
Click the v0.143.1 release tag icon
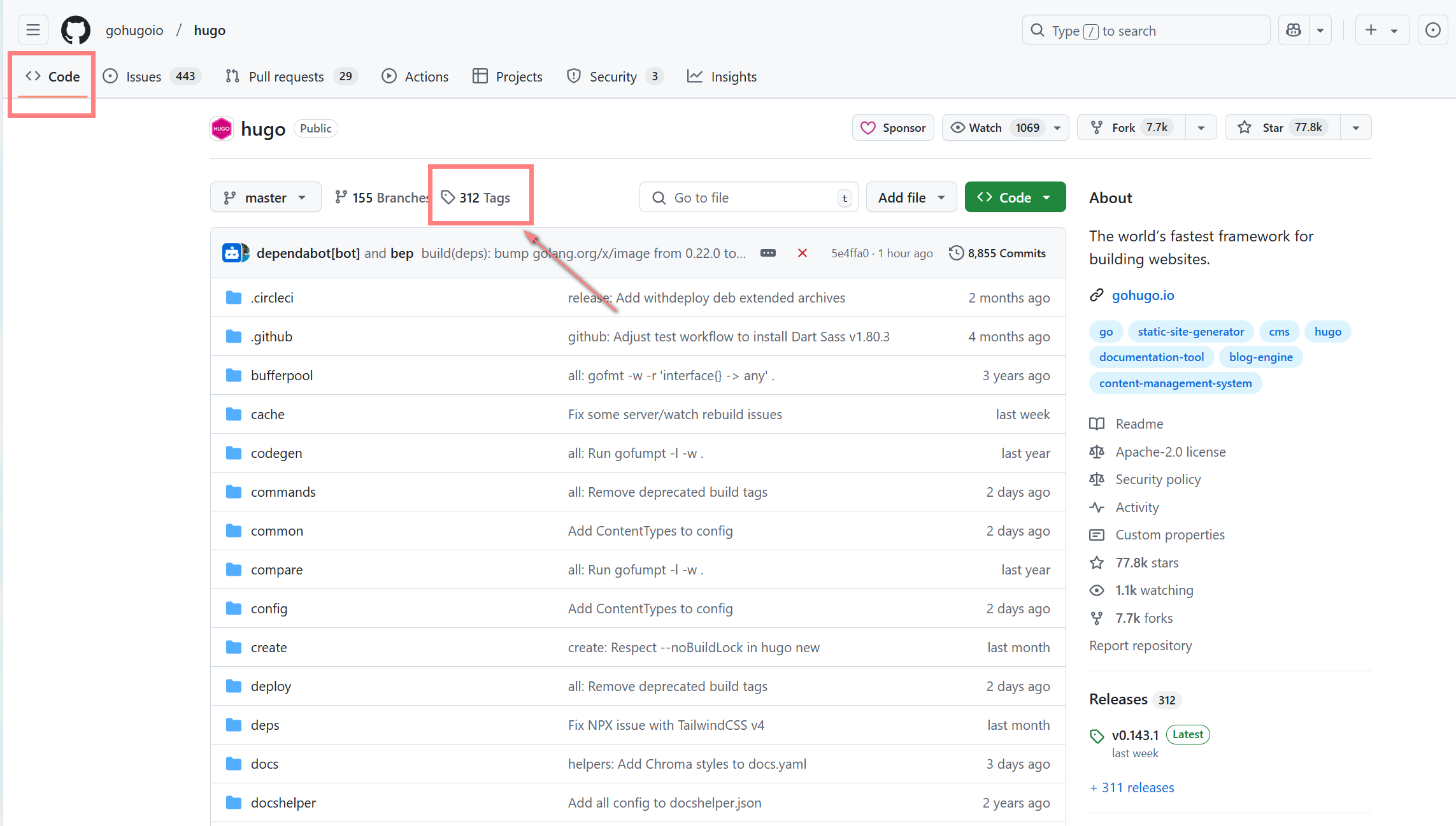point(1097,736)
